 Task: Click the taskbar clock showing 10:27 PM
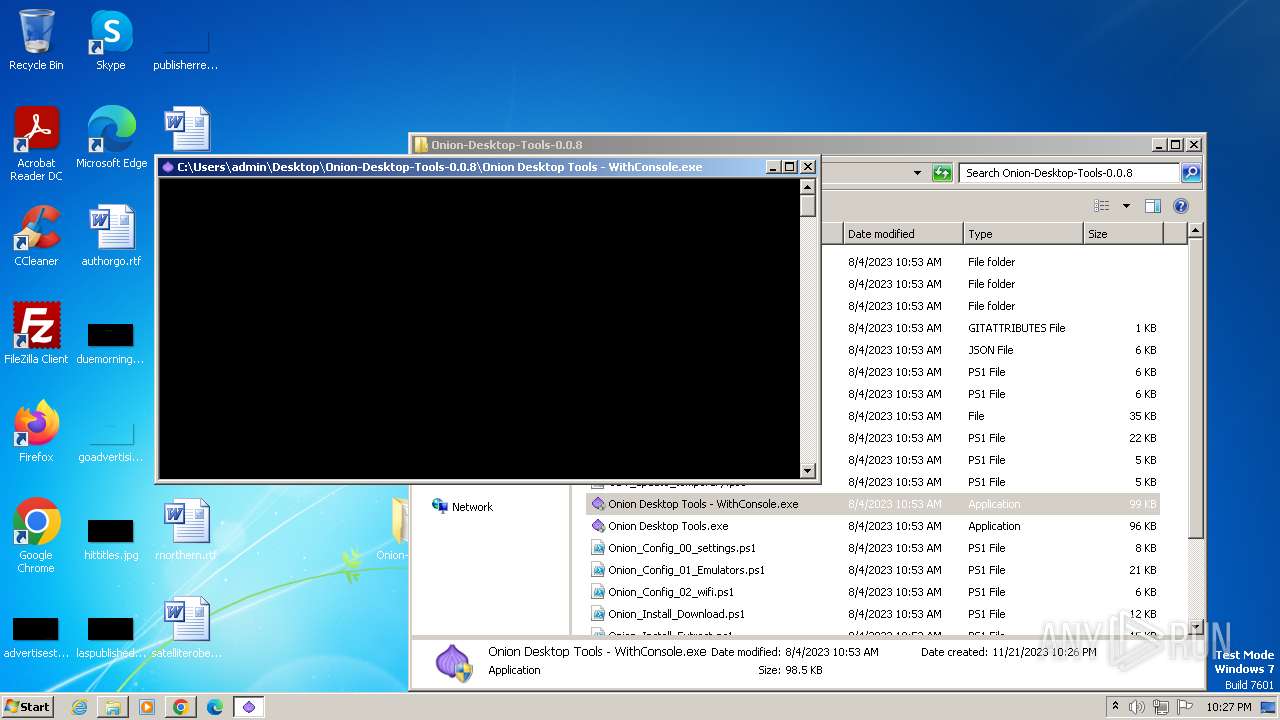click(1229, 707)
